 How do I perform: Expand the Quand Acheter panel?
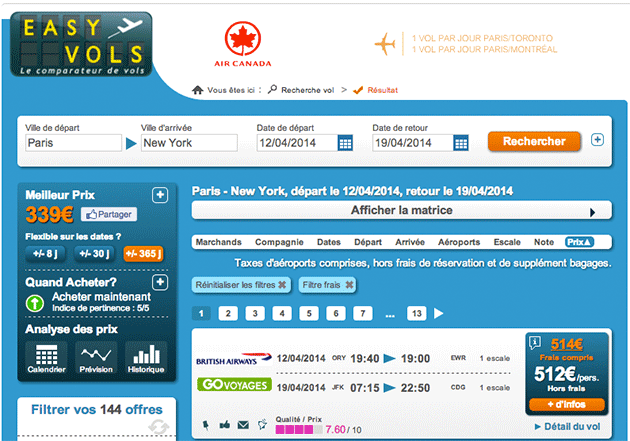160,282
